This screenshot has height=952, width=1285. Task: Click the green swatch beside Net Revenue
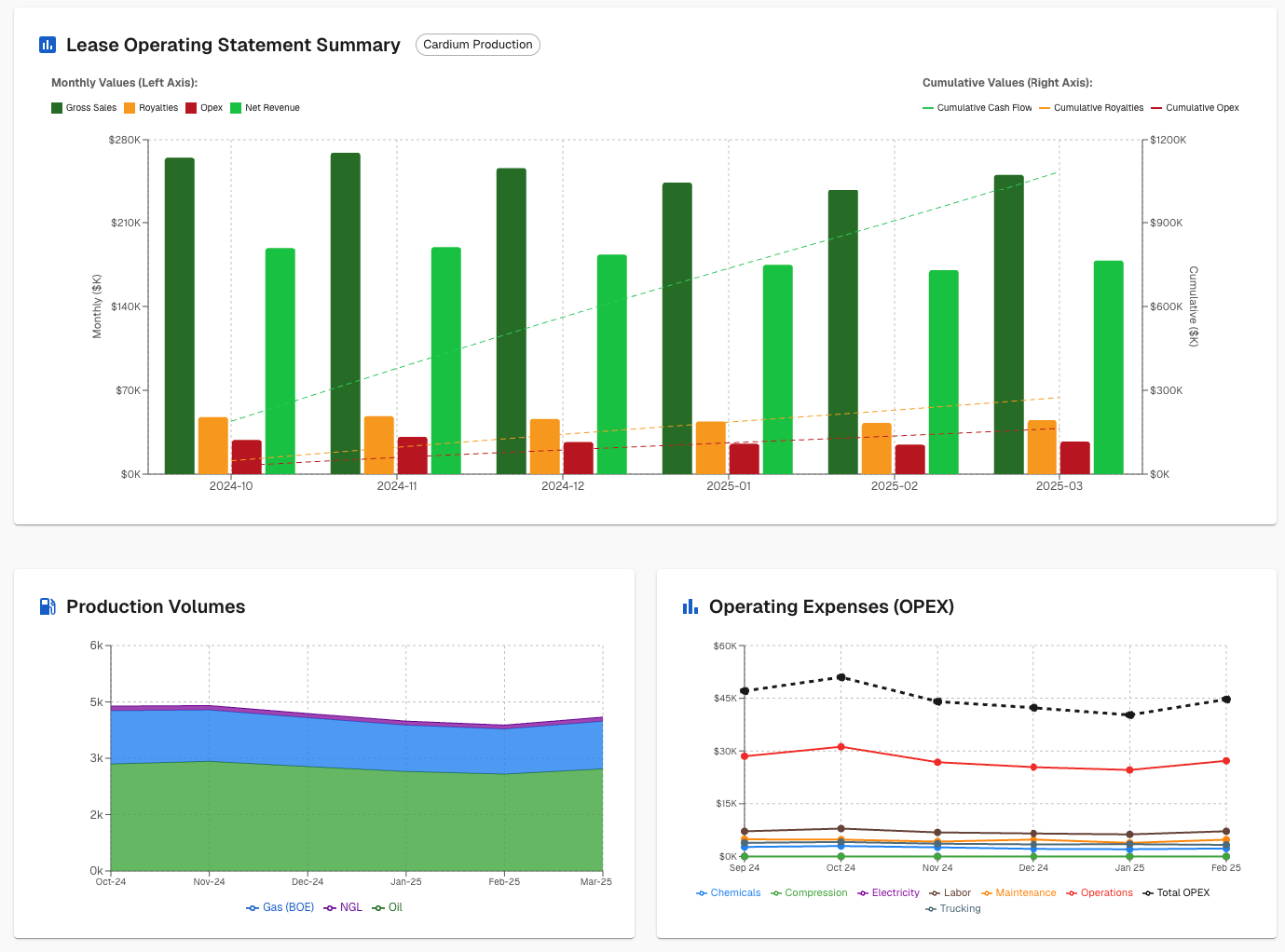click(x=236, y=107)
